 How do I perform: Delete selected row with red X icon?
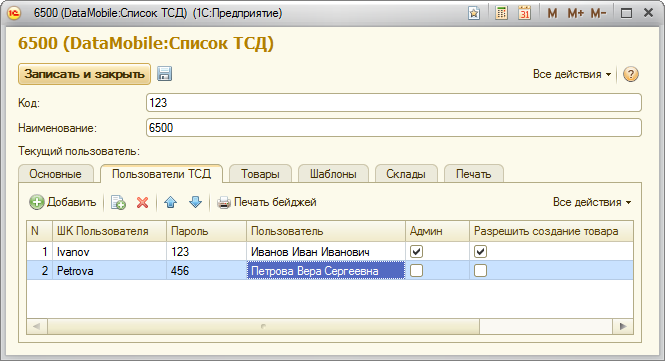point(142,202)
